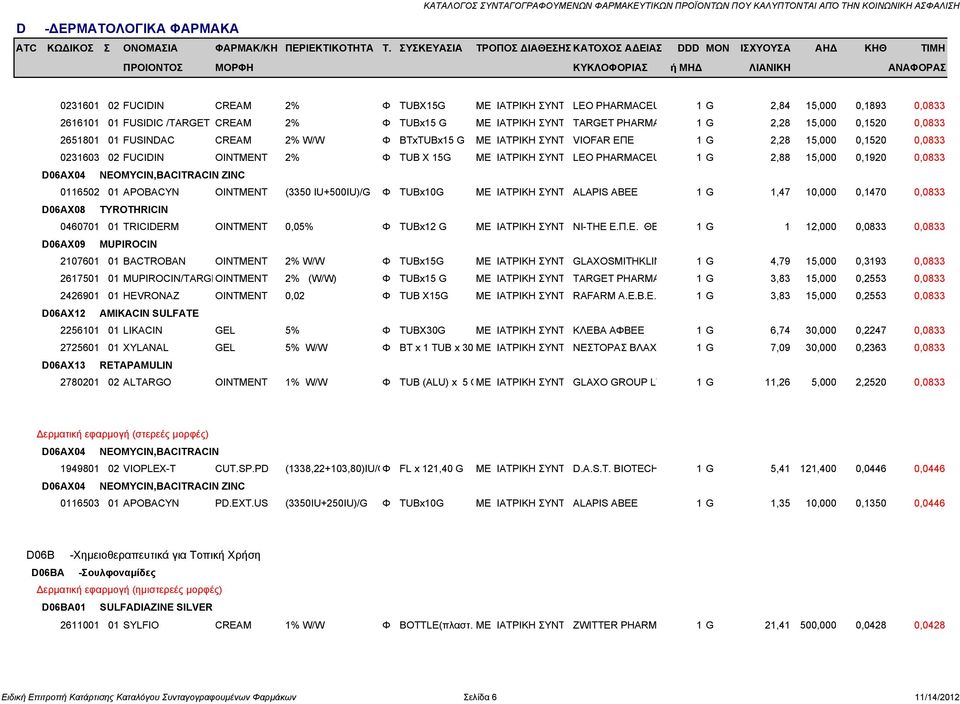Image resolution: width=960 pixels, height=704 pixels.
Task: Click the ΚΩΔΙΚΟΣ column header
Action: coord(70,48)
